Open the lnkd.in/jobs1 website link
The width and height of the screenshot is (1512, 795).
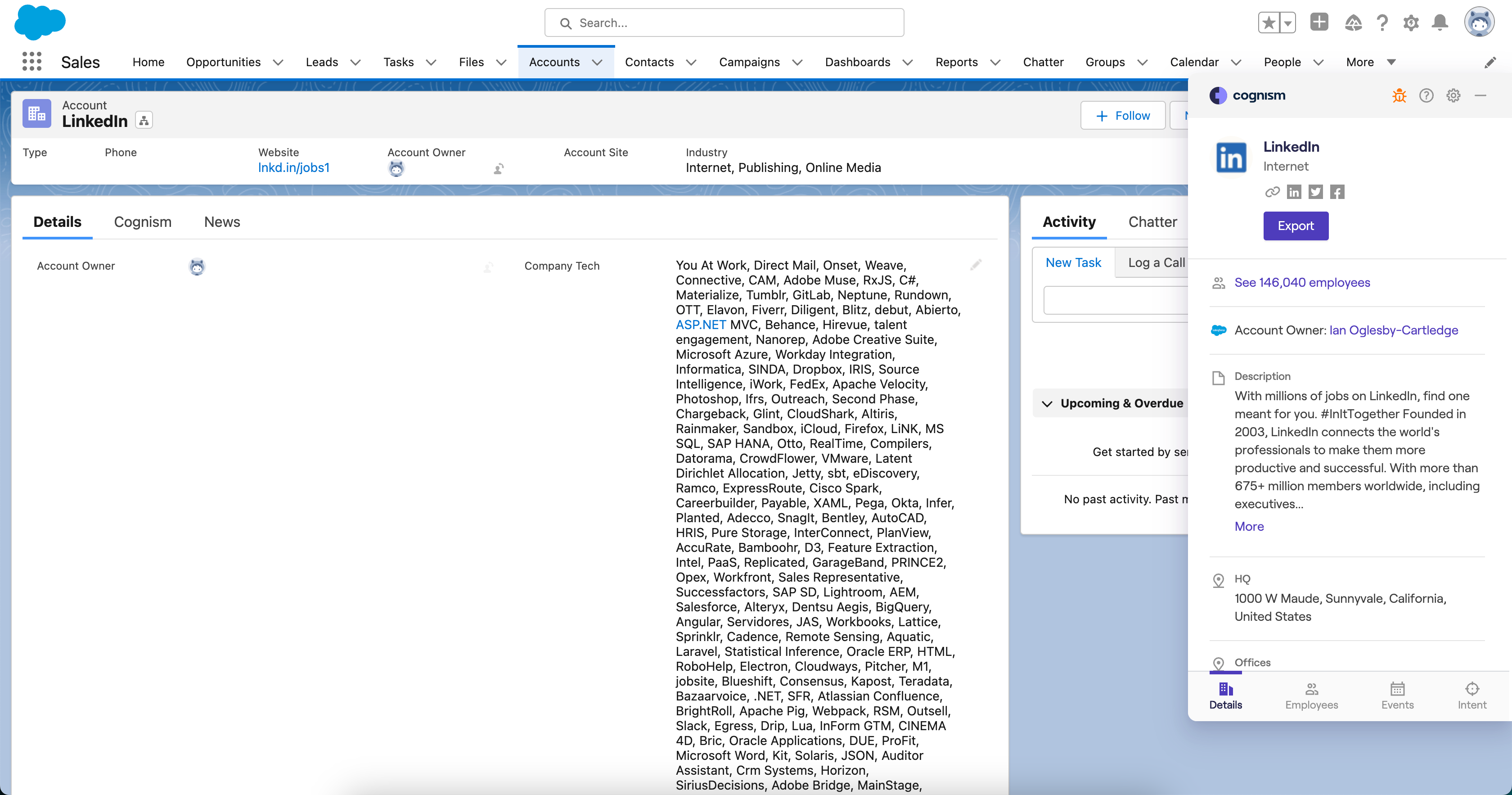[x=294, y=168]
